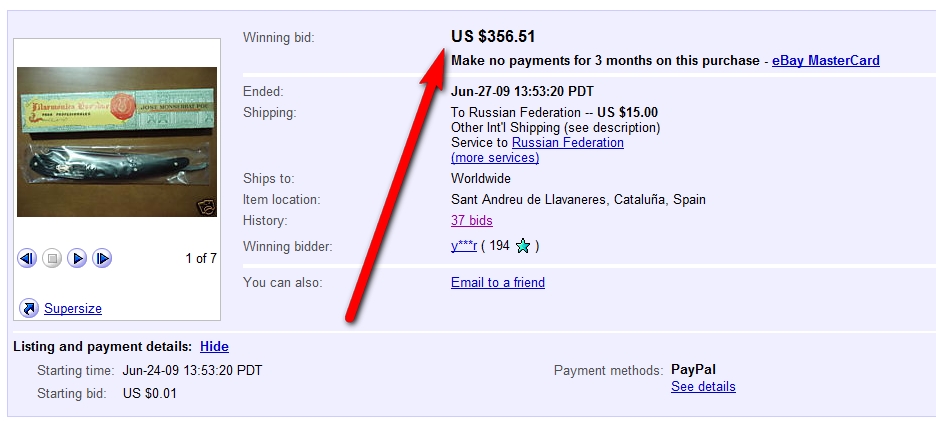Open winning bidder y***r profile
936x423 pixels.
pyautogui.click(x=464, y=246)
